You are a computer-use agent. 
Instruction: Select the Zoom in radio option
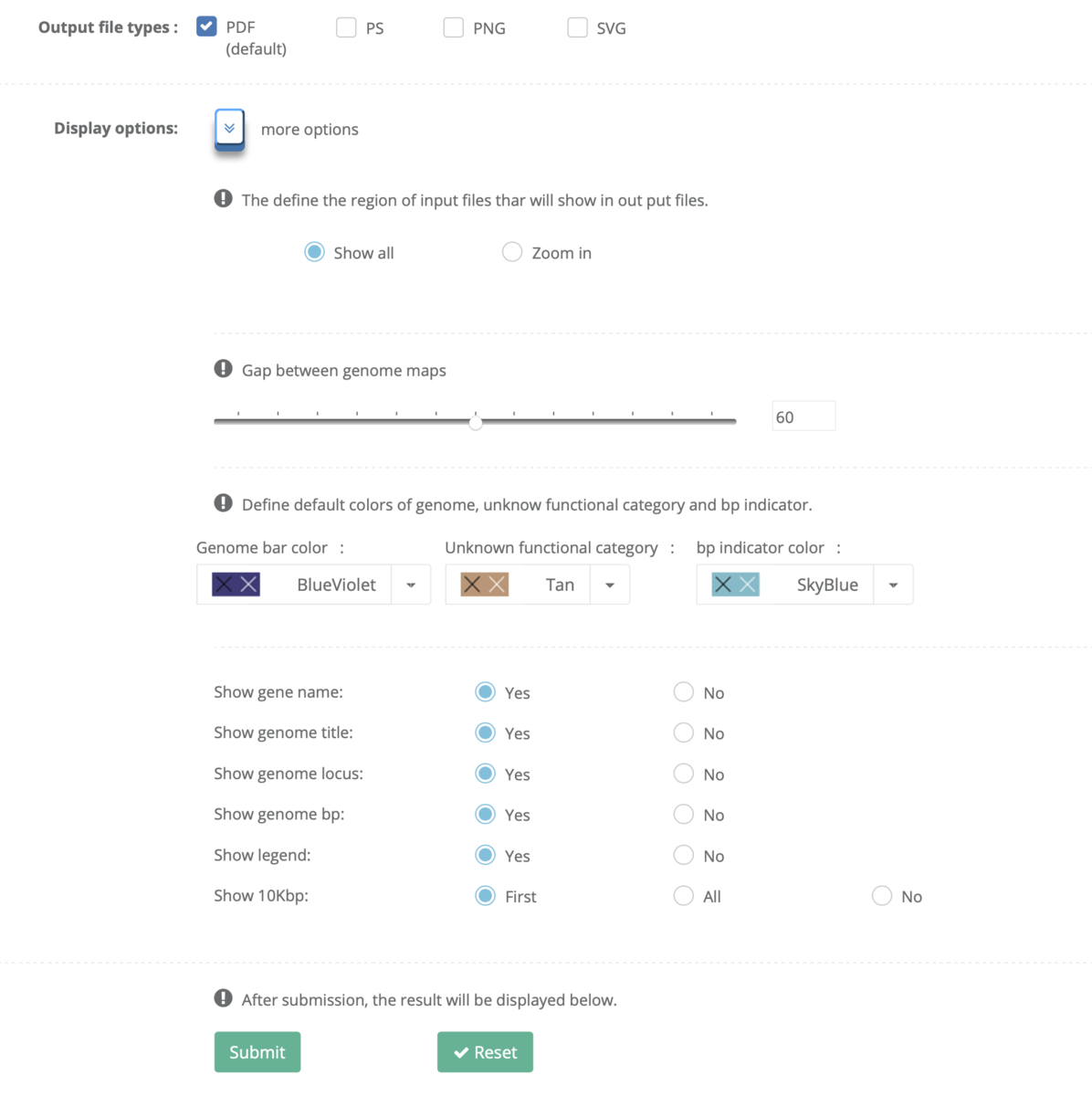click(512, 252)
